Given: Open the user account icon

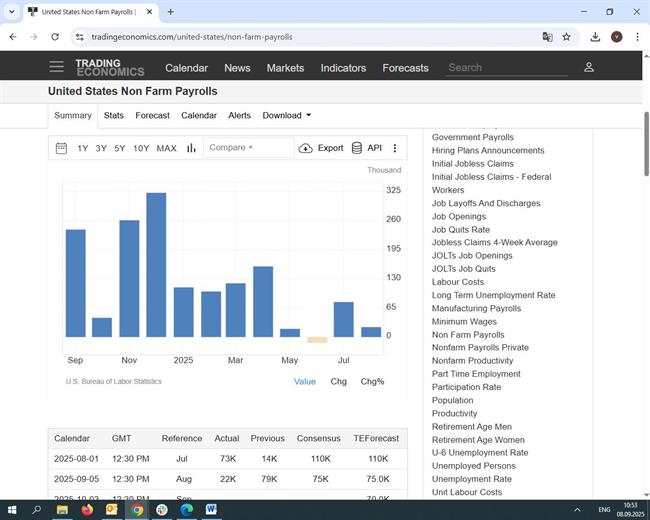Looking at the screenshot, I should [x=589, y=67].
